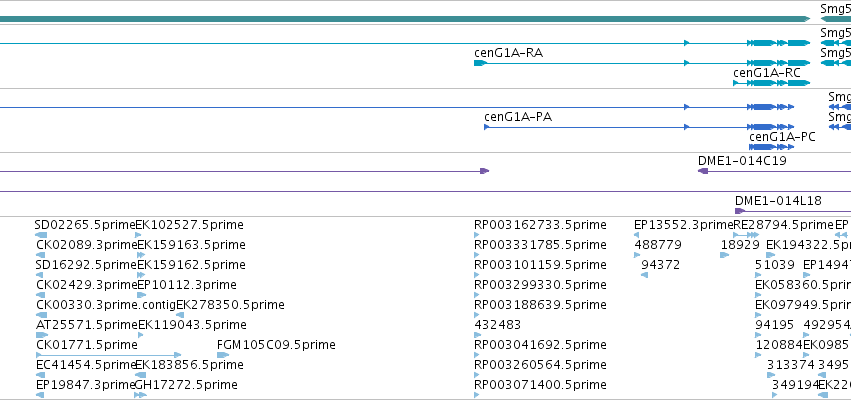Select the DME1-014C19 clone feature
The width and height of the screenshot is (851, 400).
tap(774, 171)
